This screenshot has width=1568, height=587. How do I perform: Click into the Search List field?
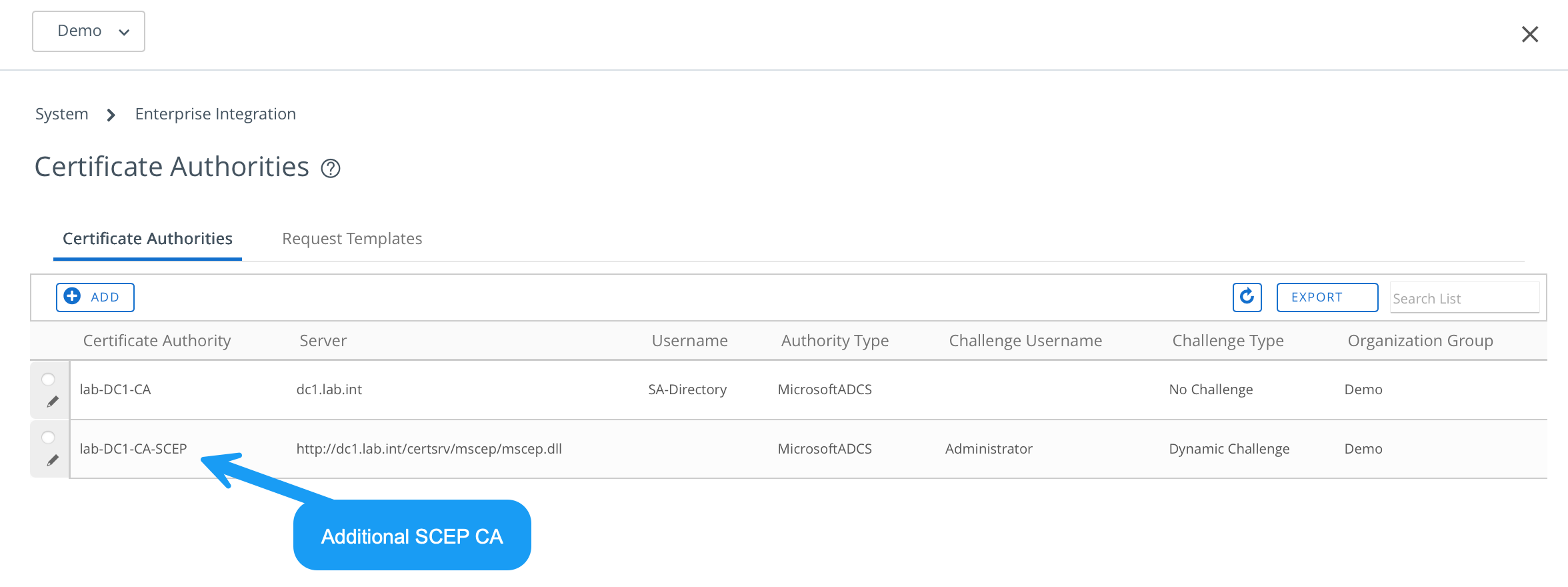point(1464,298)
